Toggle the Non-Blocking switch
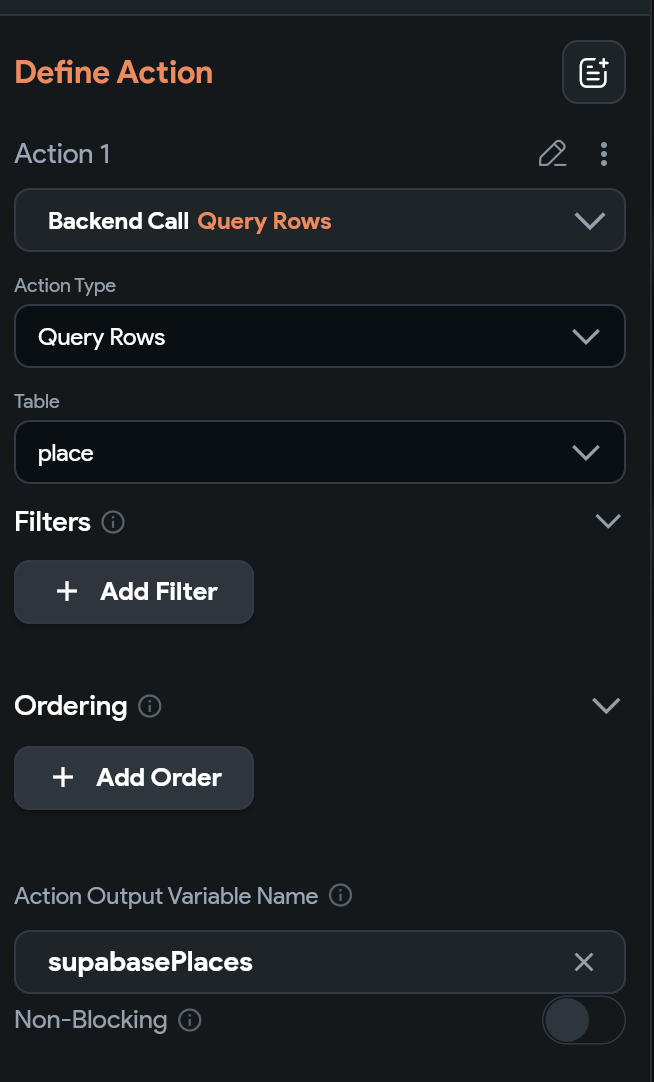The height and width of the screenshot is (1082, 654). 583,1021
